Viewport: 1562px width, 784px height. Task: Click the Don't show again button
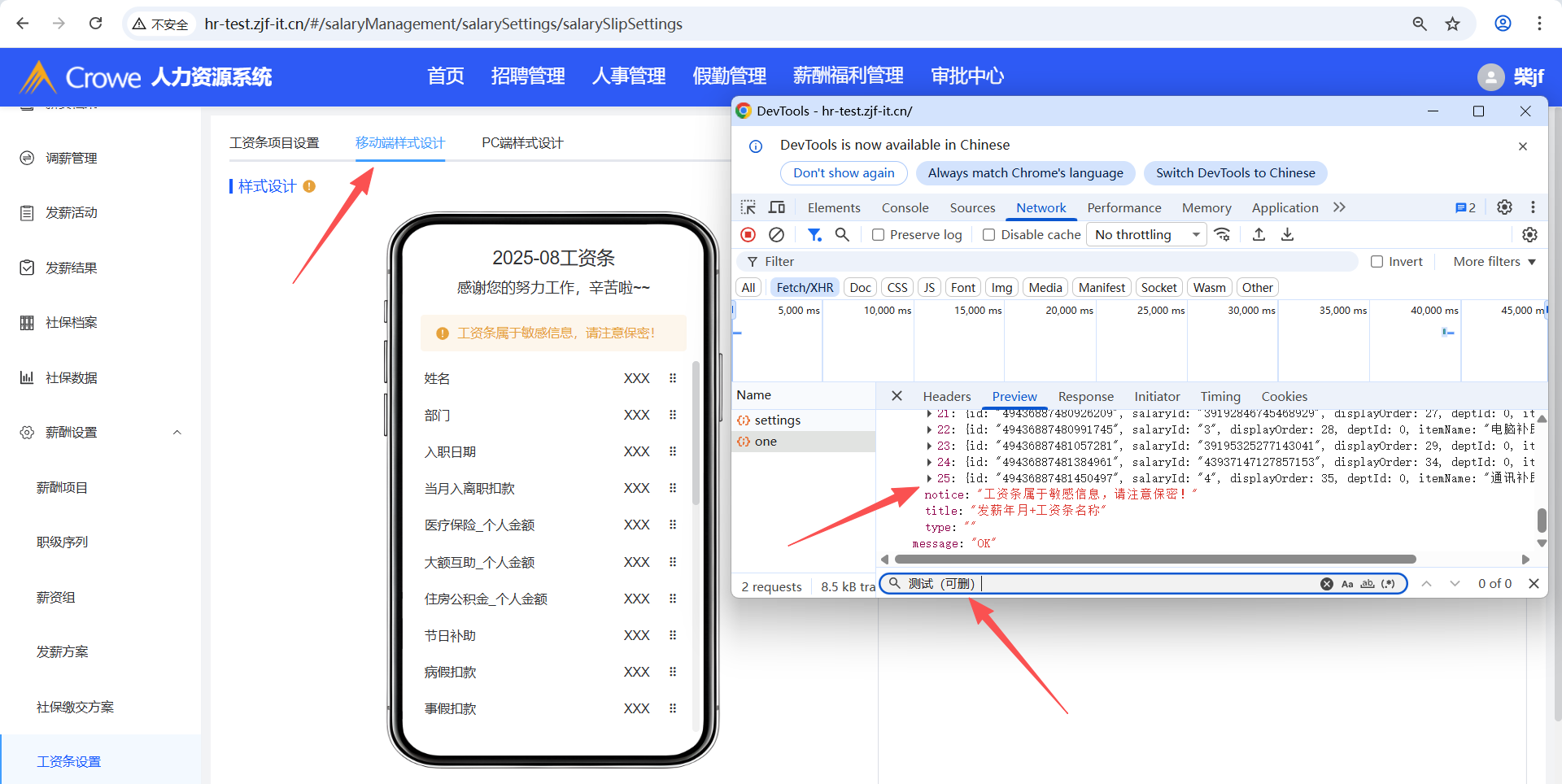[x=844, y=172]
